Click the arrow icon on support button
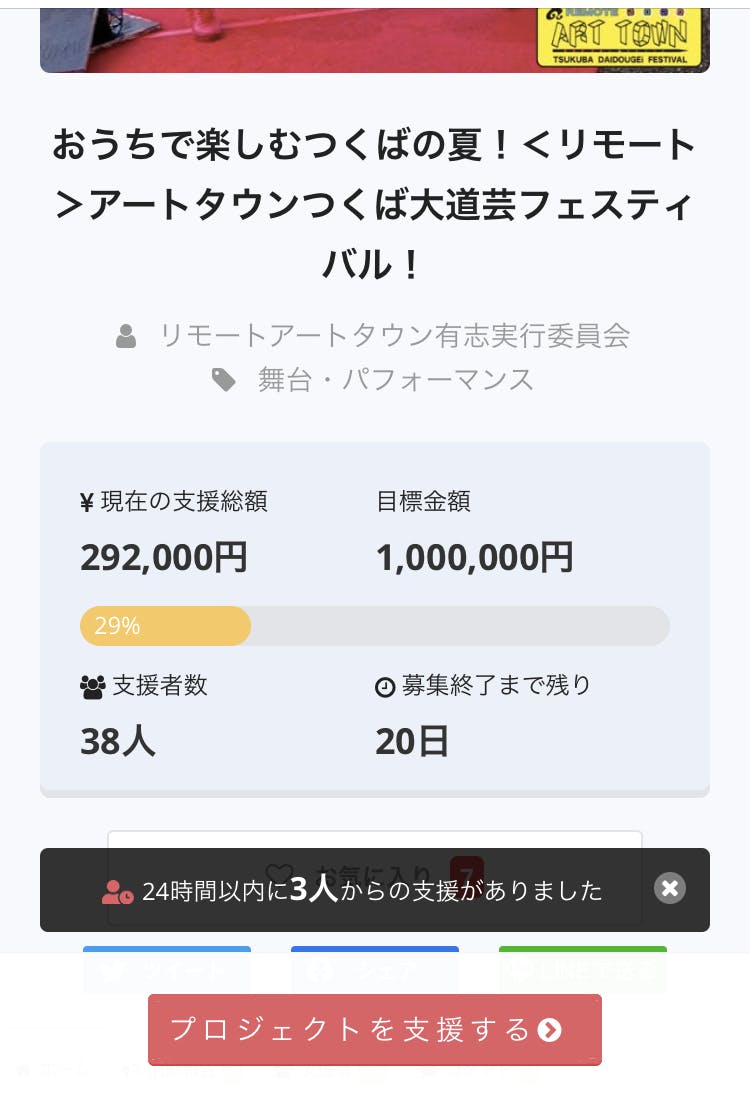 click(x=550, y=1030)
